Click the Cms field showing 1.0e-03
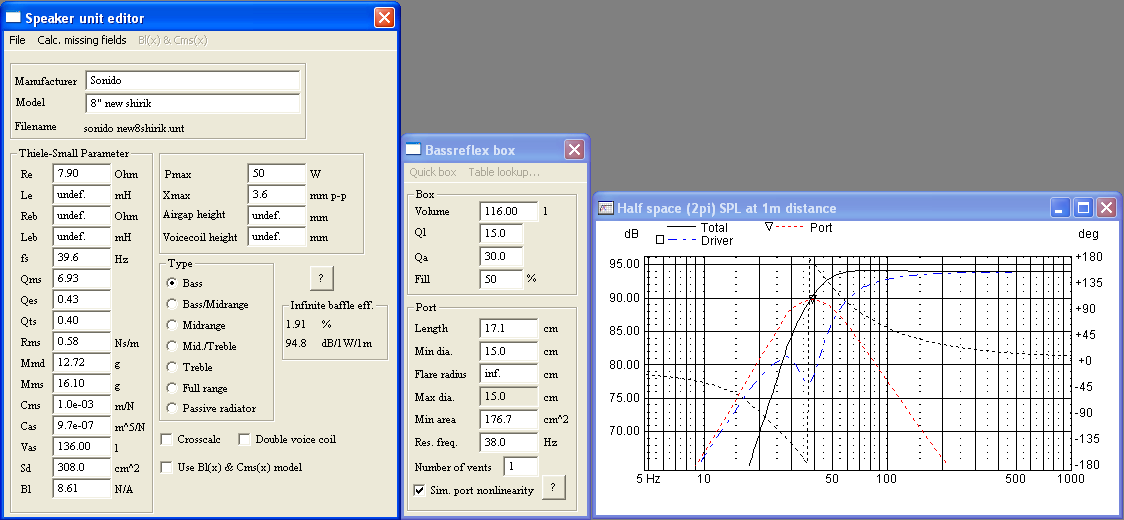 tap(82, 405)
